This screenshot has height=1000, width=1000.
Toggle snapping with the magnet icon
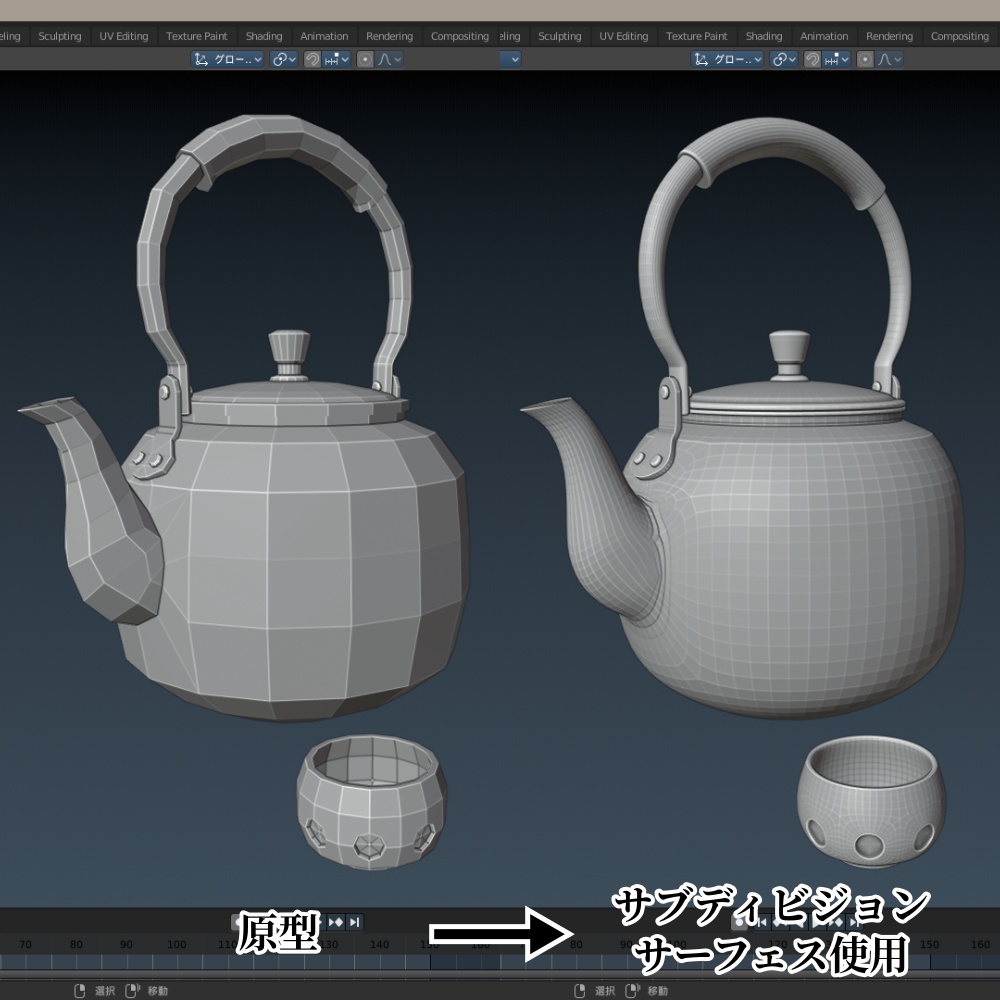311,58
